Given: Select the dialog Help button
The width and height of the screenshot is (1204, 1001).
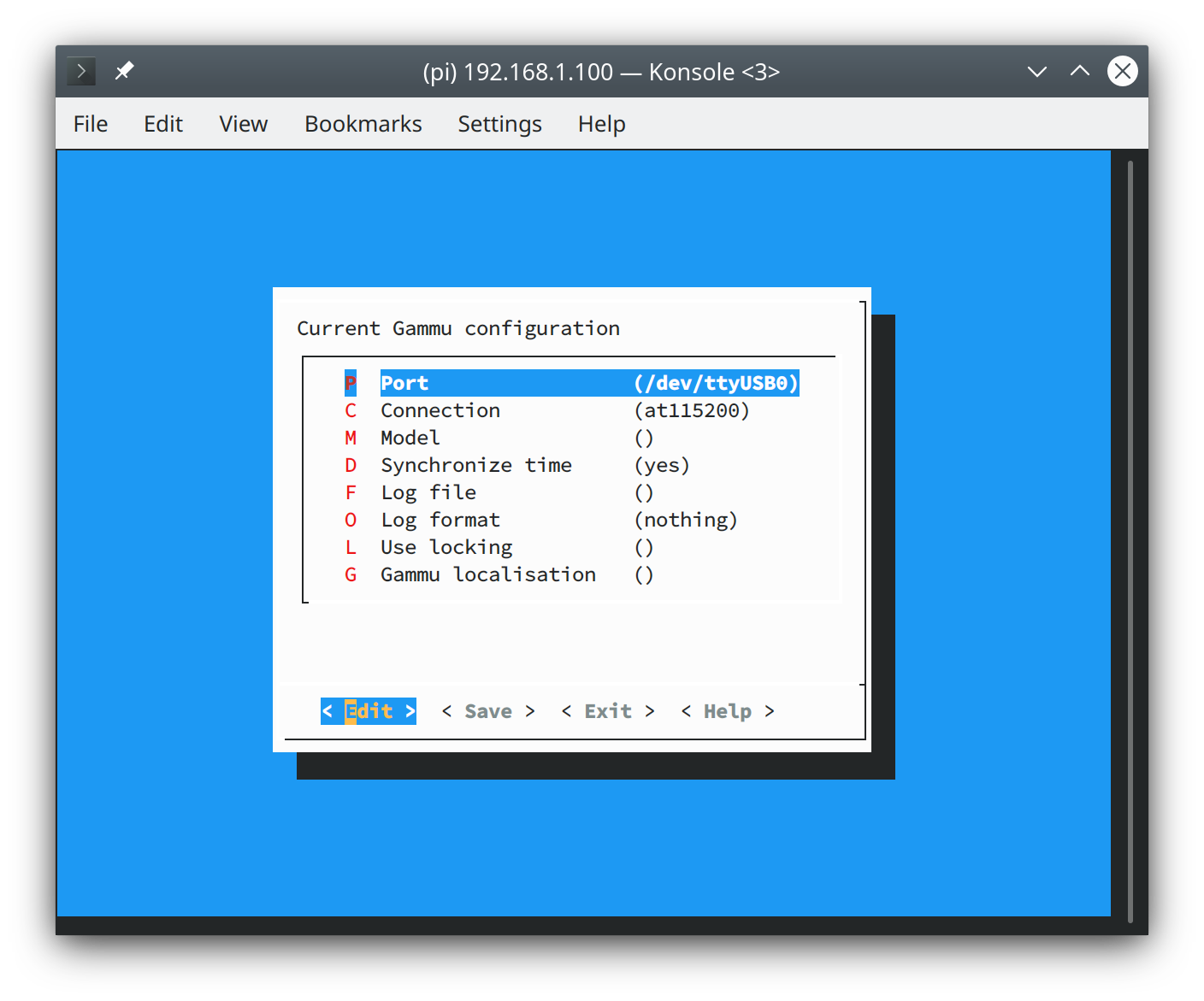Looking at the screenshot, I should [728, 711].
